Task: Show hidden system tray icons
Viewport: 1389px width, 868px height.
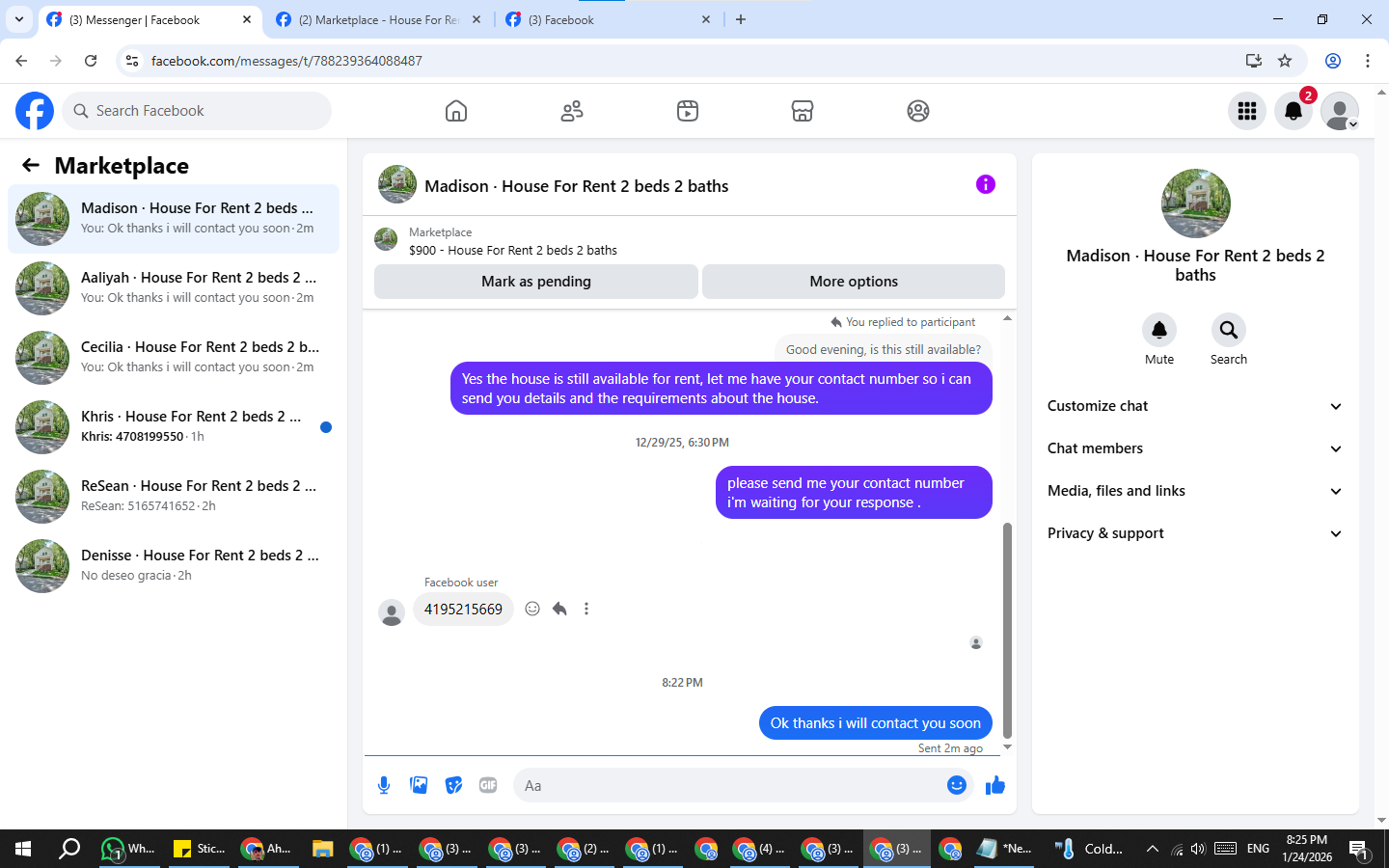Action: click(1152, 849)
